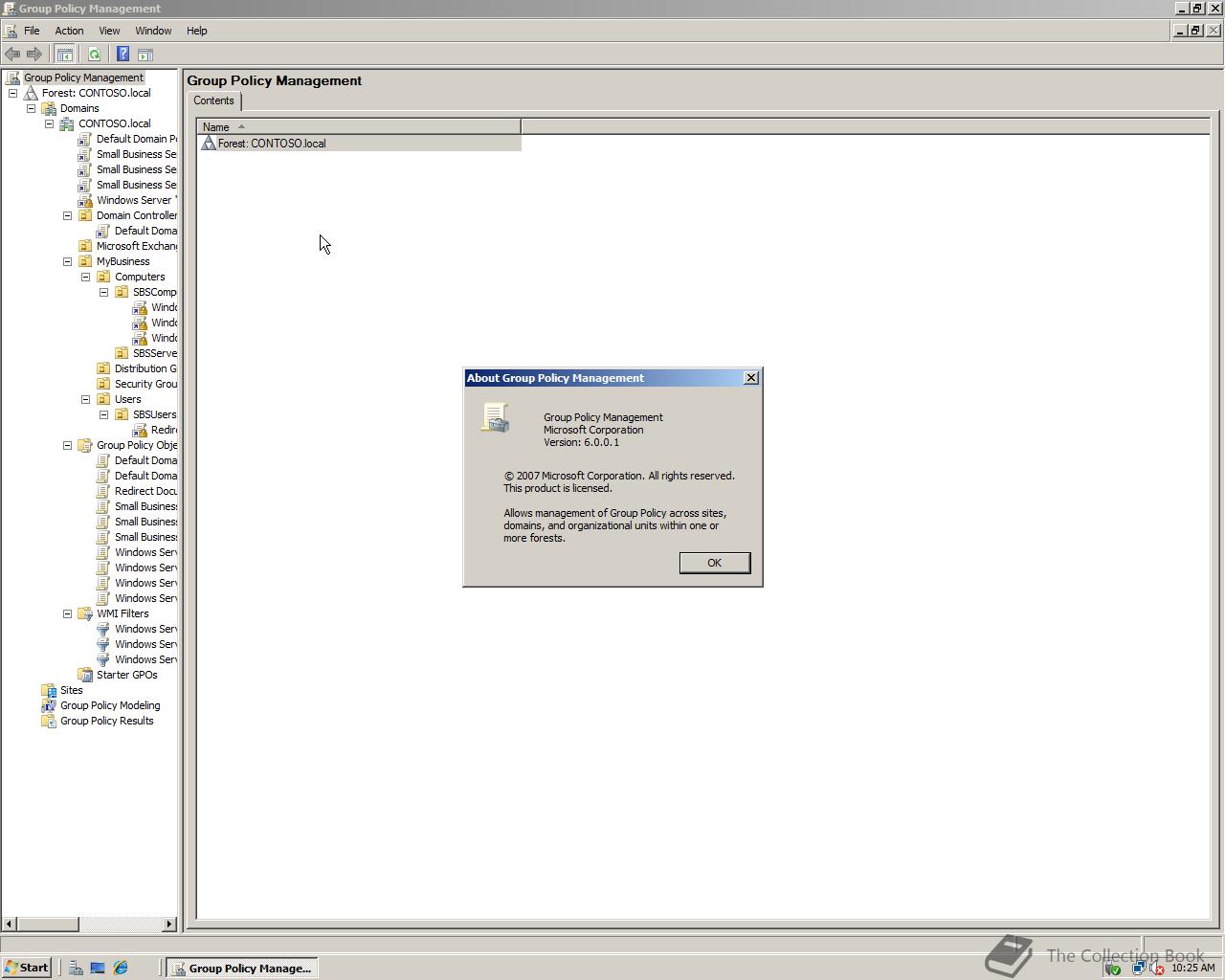Click the muted volume tray icon

click(1156, 969)
